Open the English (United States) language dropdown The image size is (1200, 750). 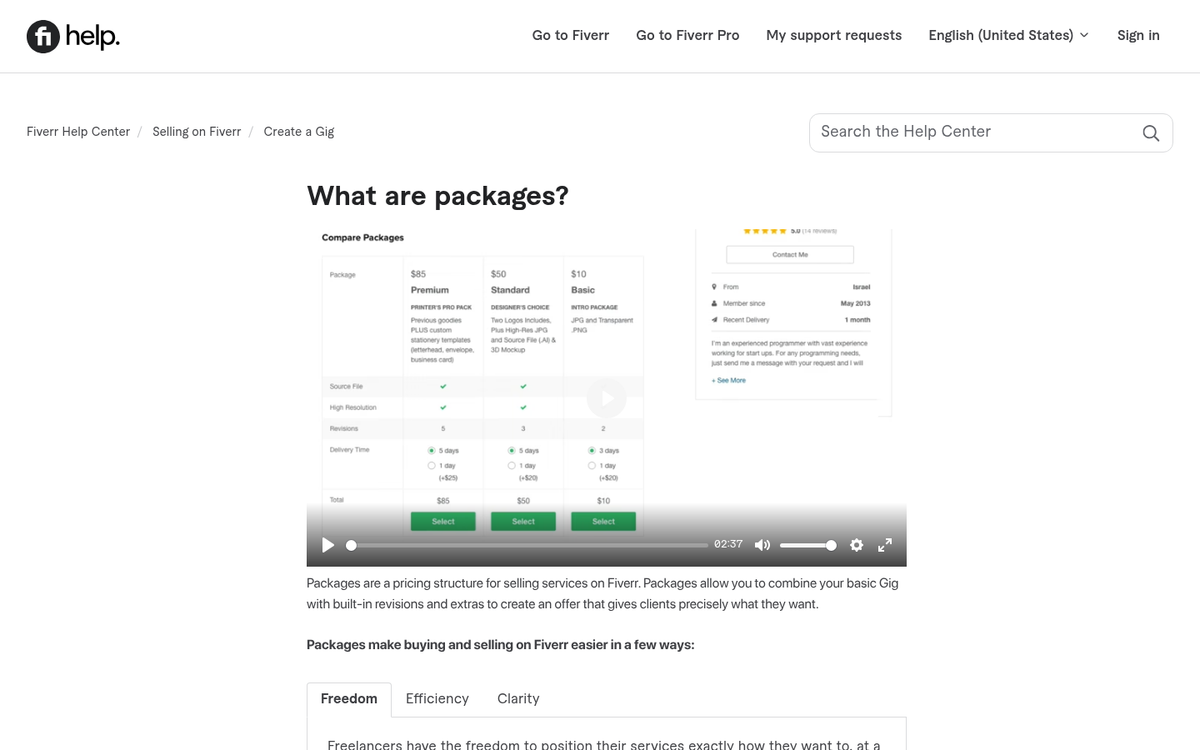pyautogui.click(x=1007, y=35)
